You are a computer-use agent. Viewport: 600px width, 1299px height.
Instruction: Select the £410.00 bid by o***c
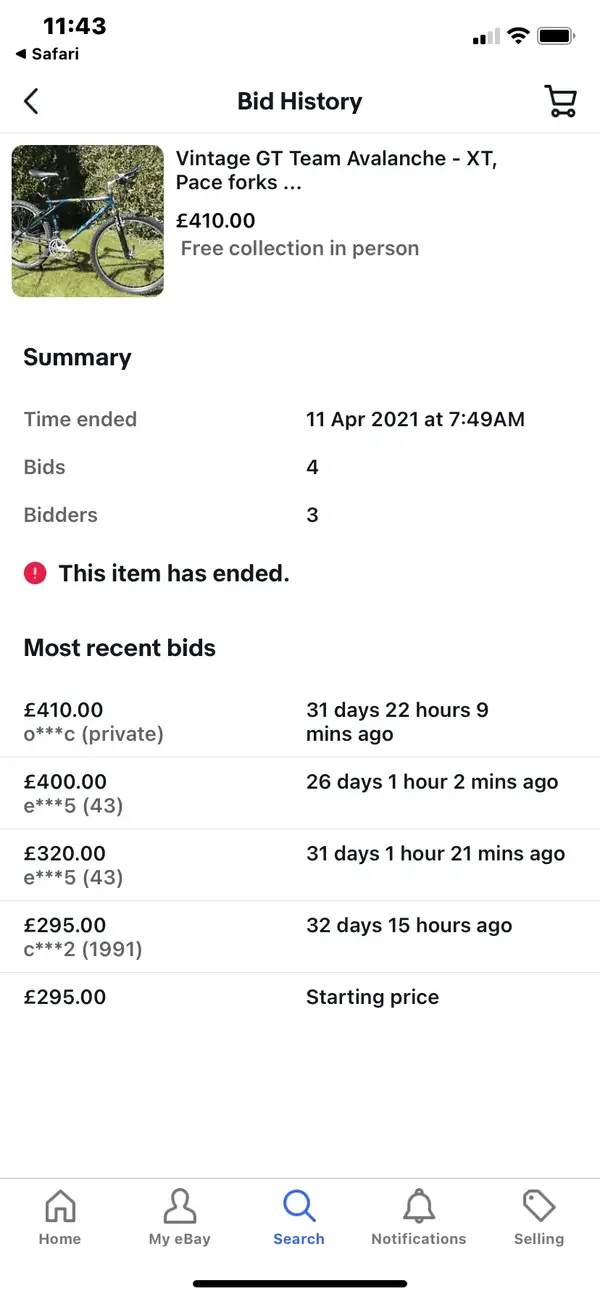300,722
